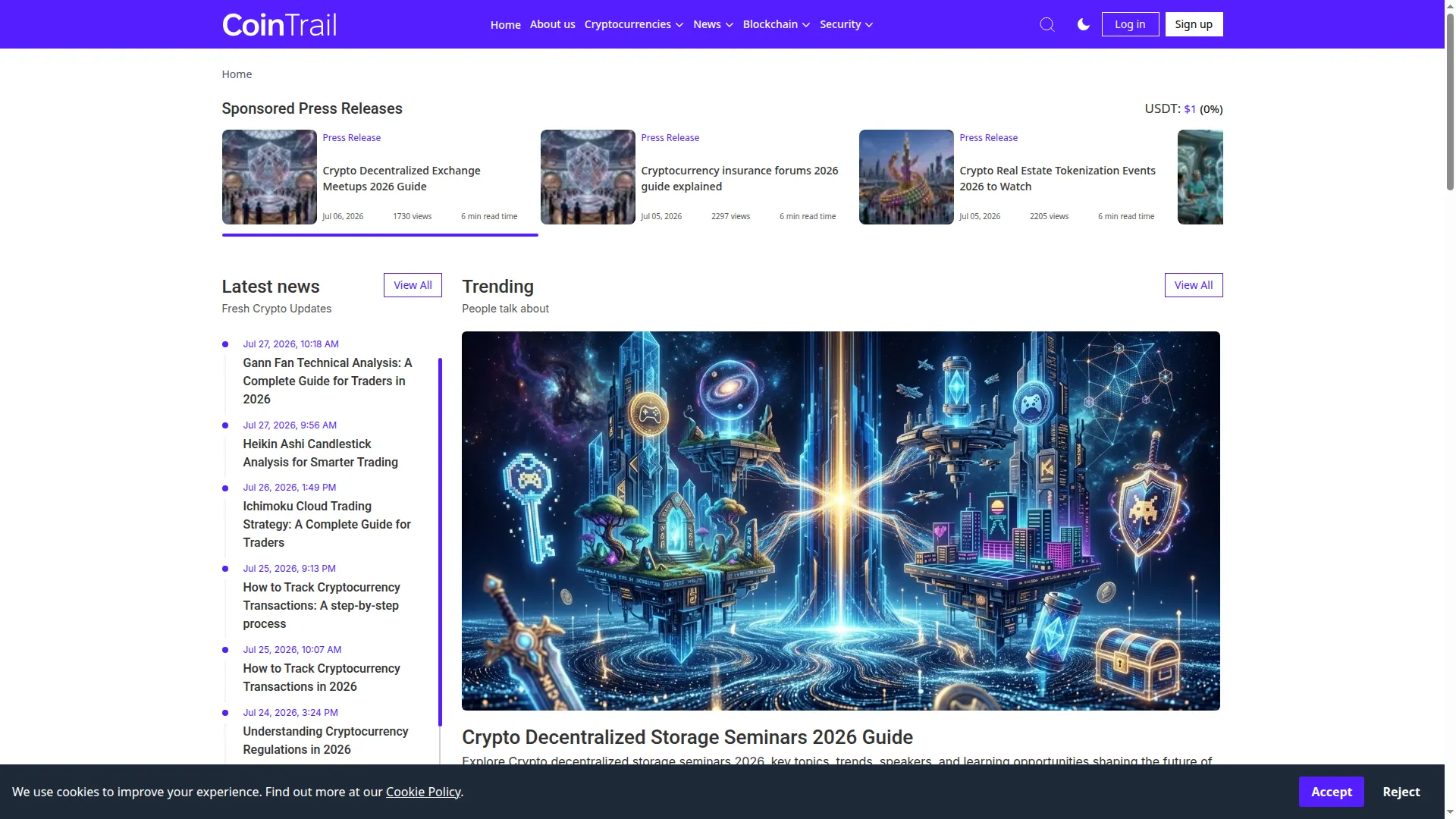Click the Home breadcrumb link
The width and height of the screenshot is (1456, 819).
[x=237, y=74]
